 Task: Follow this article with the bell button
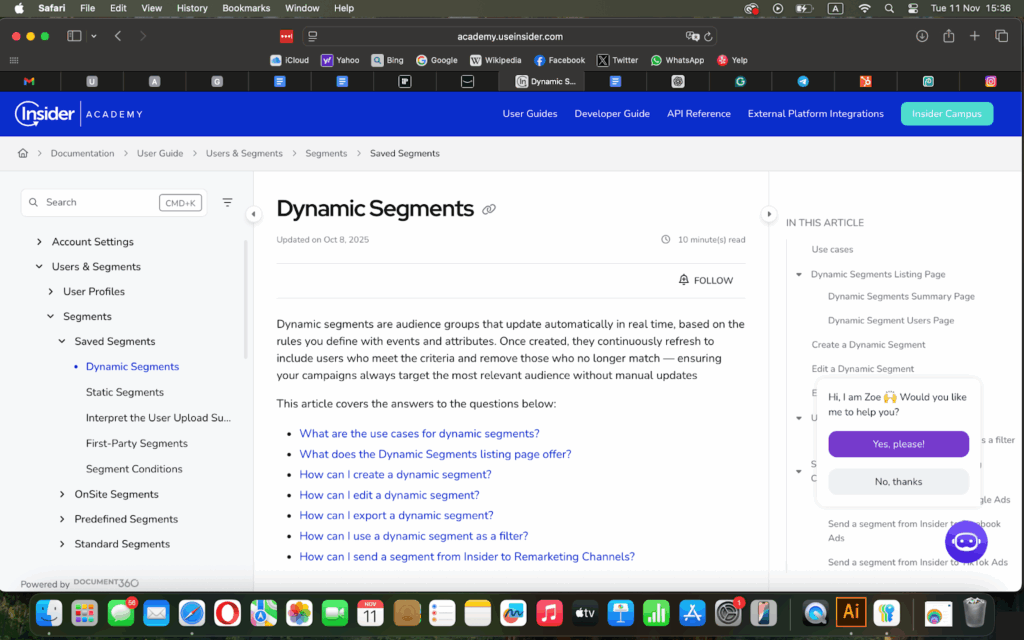click(x=706, y=280)
